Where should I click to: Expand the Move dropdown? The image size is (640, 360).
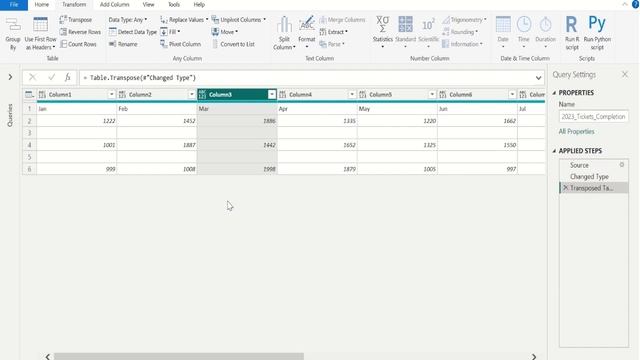tap(225, 32)
